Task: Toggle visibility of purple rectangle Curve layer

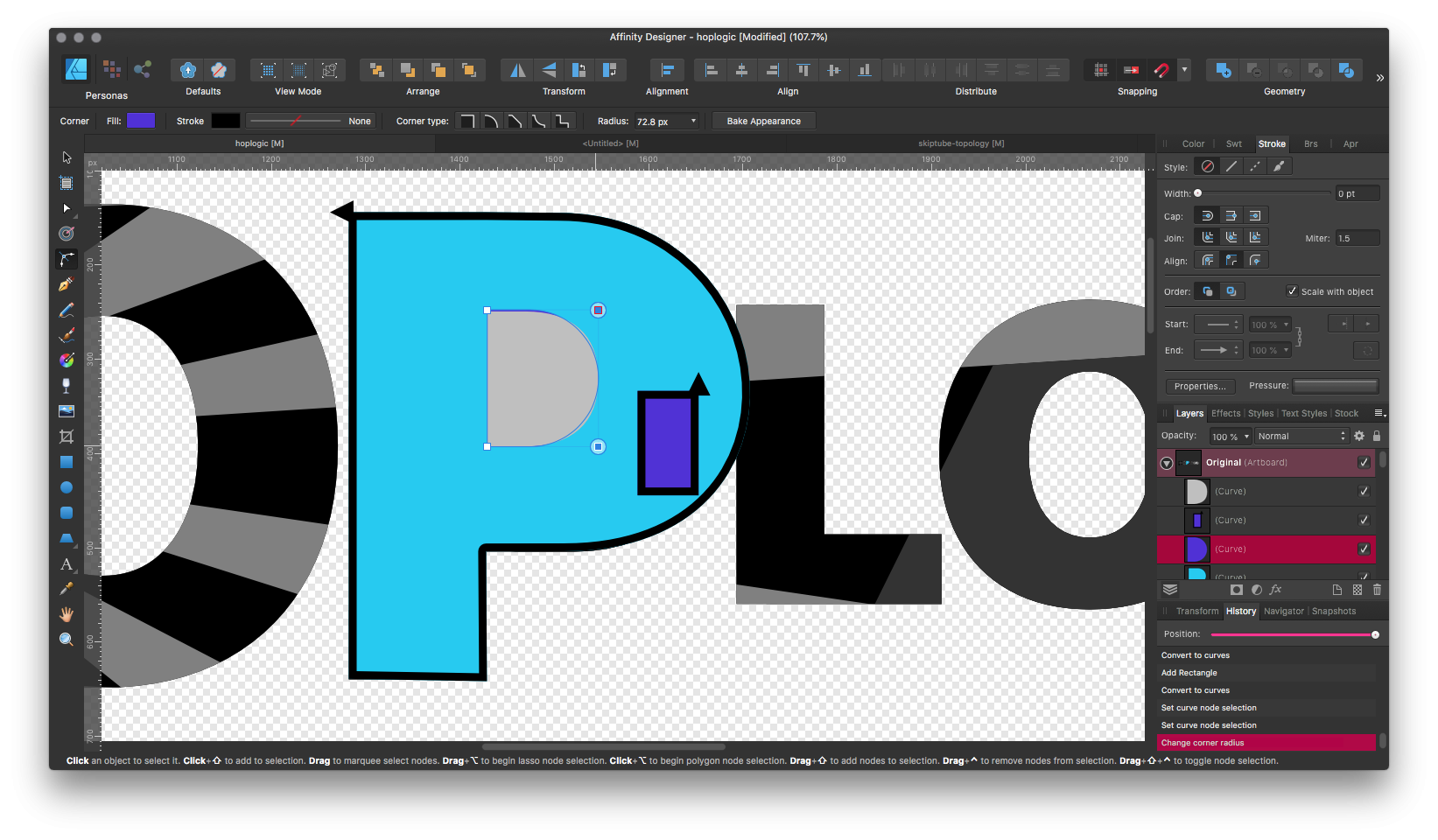Action: click(x=1364, y=520)
